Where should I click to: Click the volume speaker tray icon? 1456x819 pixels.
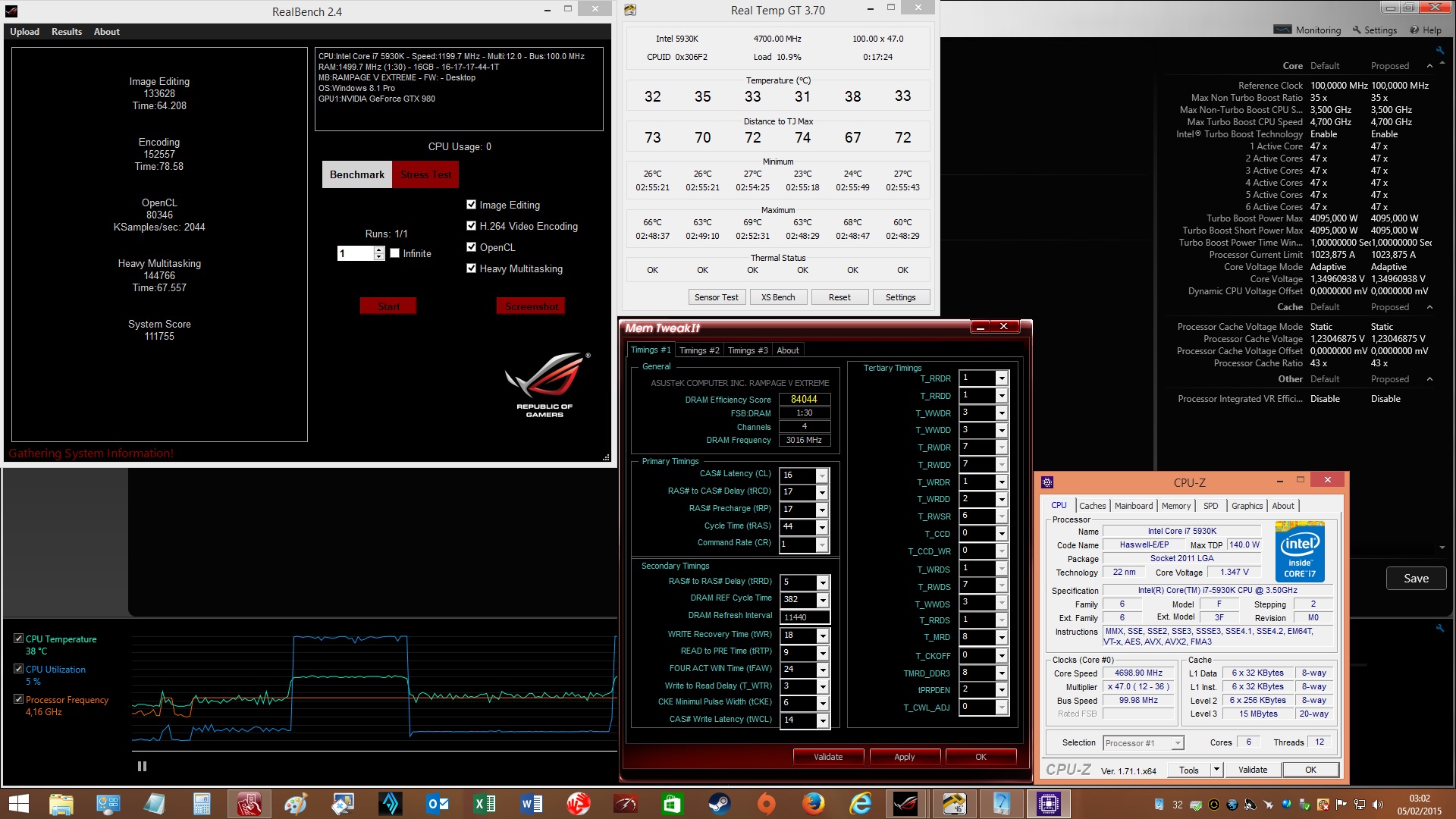1378,805
